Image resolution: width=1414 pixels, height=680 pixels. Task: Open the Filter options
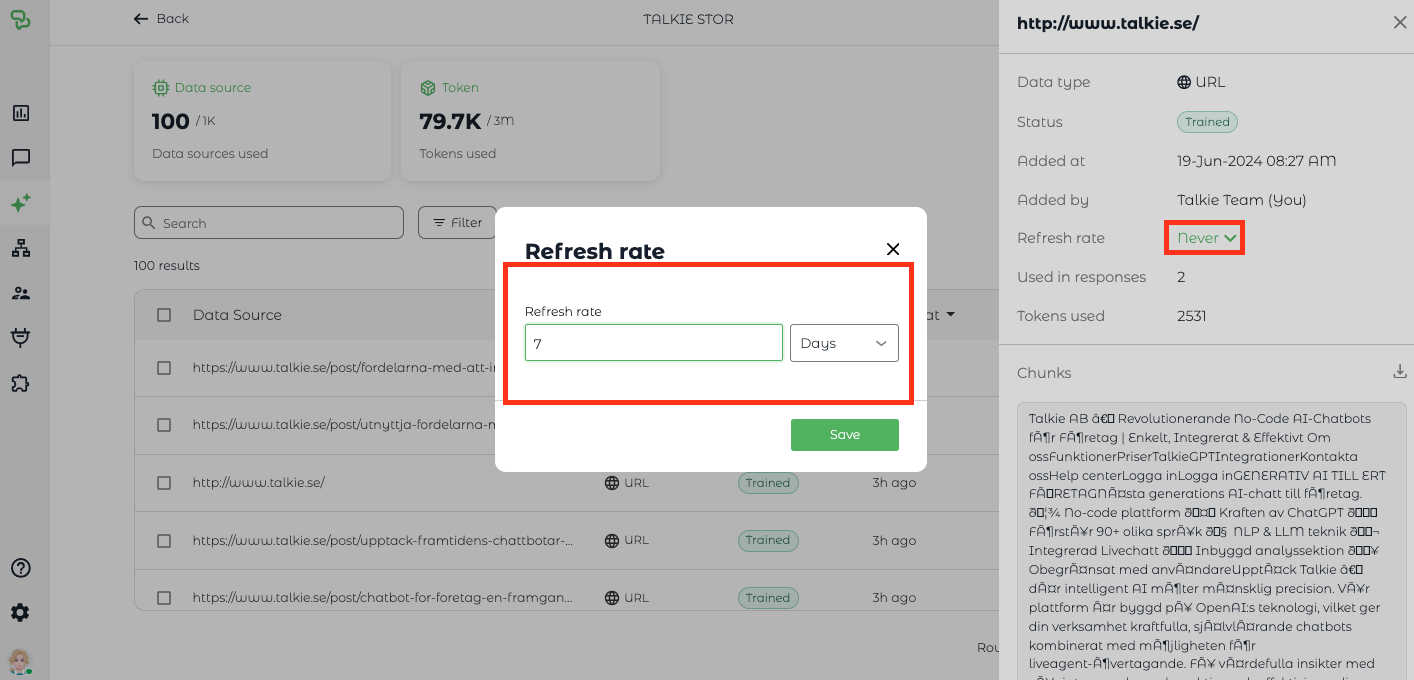point(457,223)
